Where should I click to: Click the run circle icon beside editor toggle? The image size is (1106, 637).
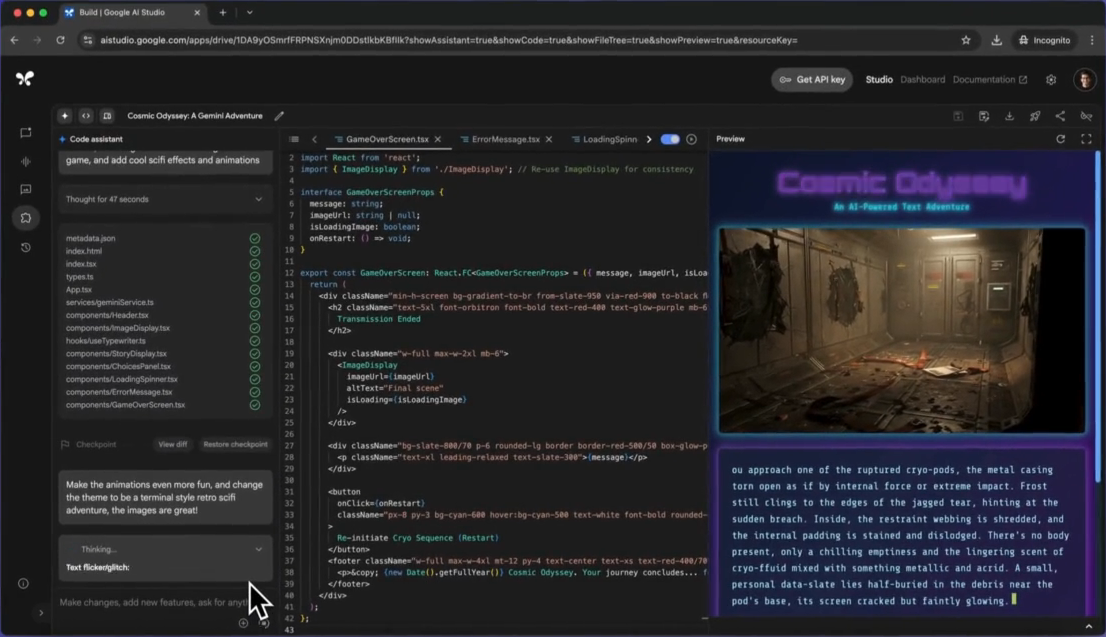(692, 139)
